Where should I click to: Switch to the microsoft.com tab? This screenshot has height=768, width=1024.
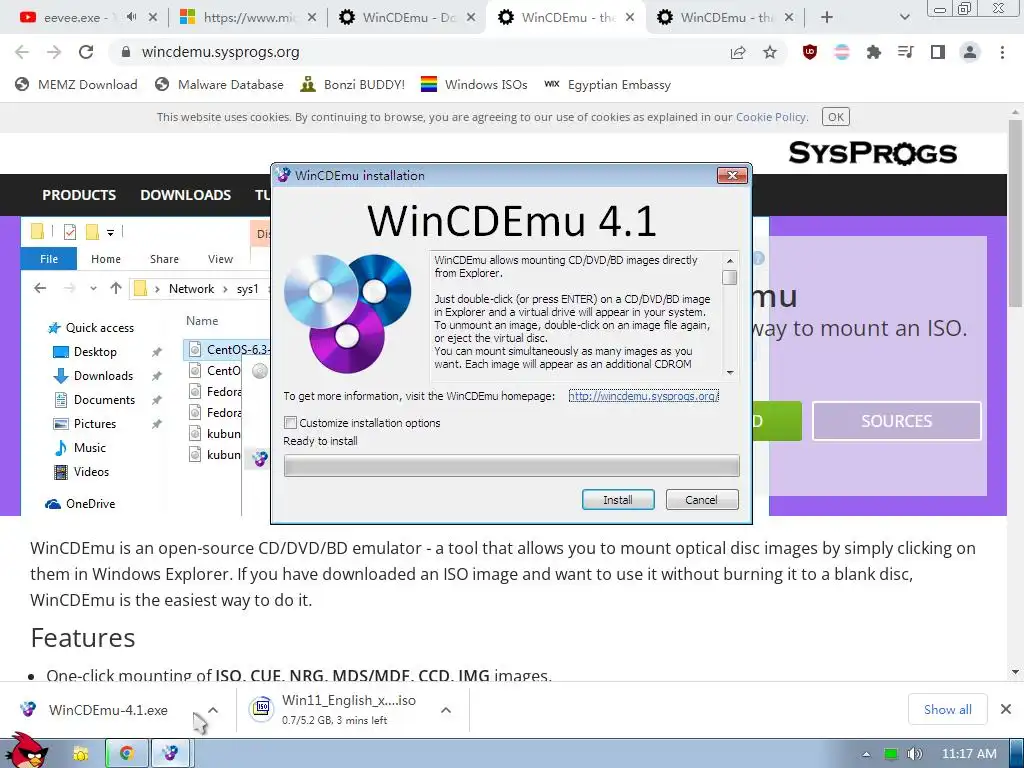(247, 18)
